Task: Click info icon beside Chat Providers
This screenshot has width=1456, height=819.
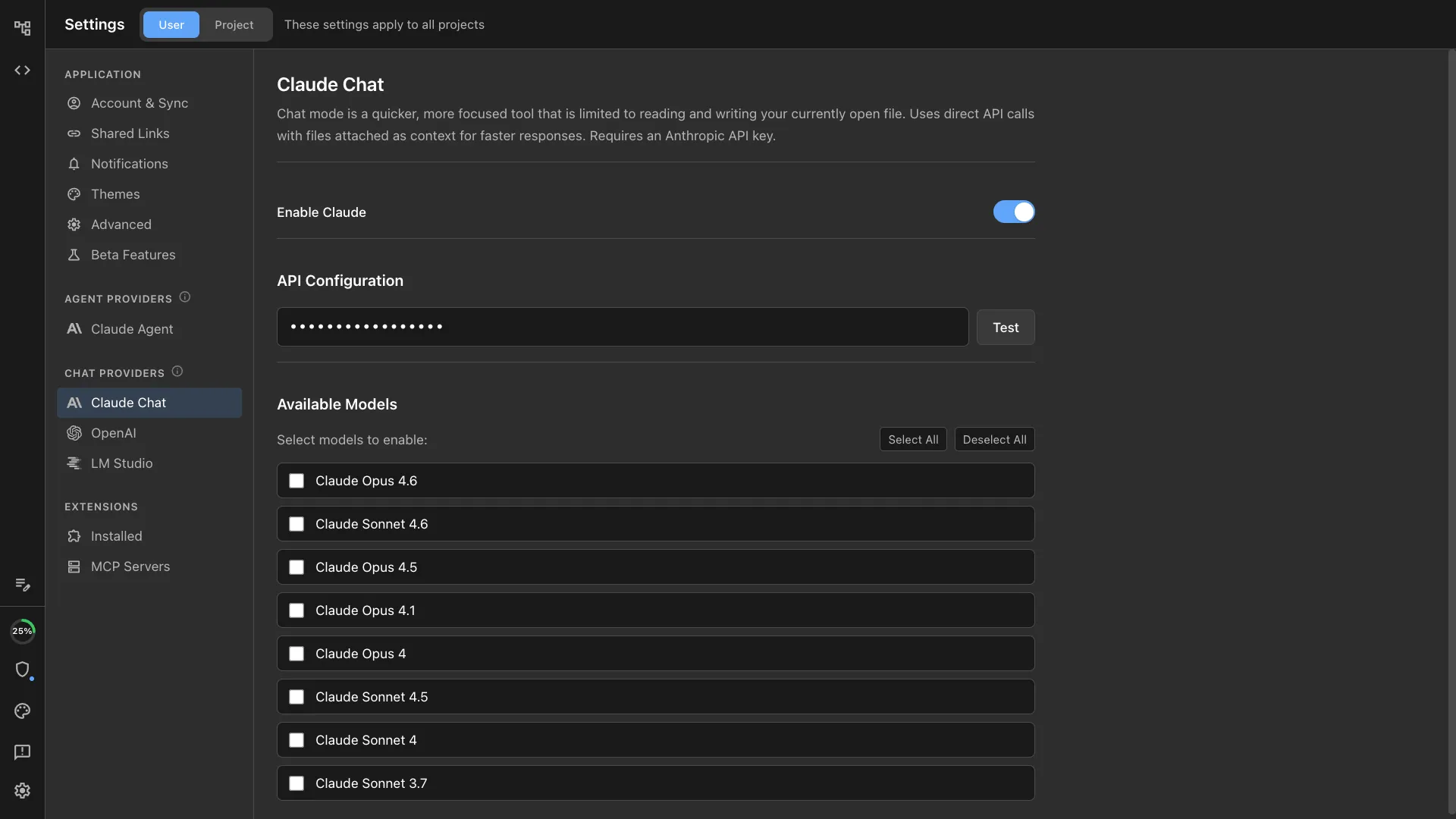Action: [177, 372]
